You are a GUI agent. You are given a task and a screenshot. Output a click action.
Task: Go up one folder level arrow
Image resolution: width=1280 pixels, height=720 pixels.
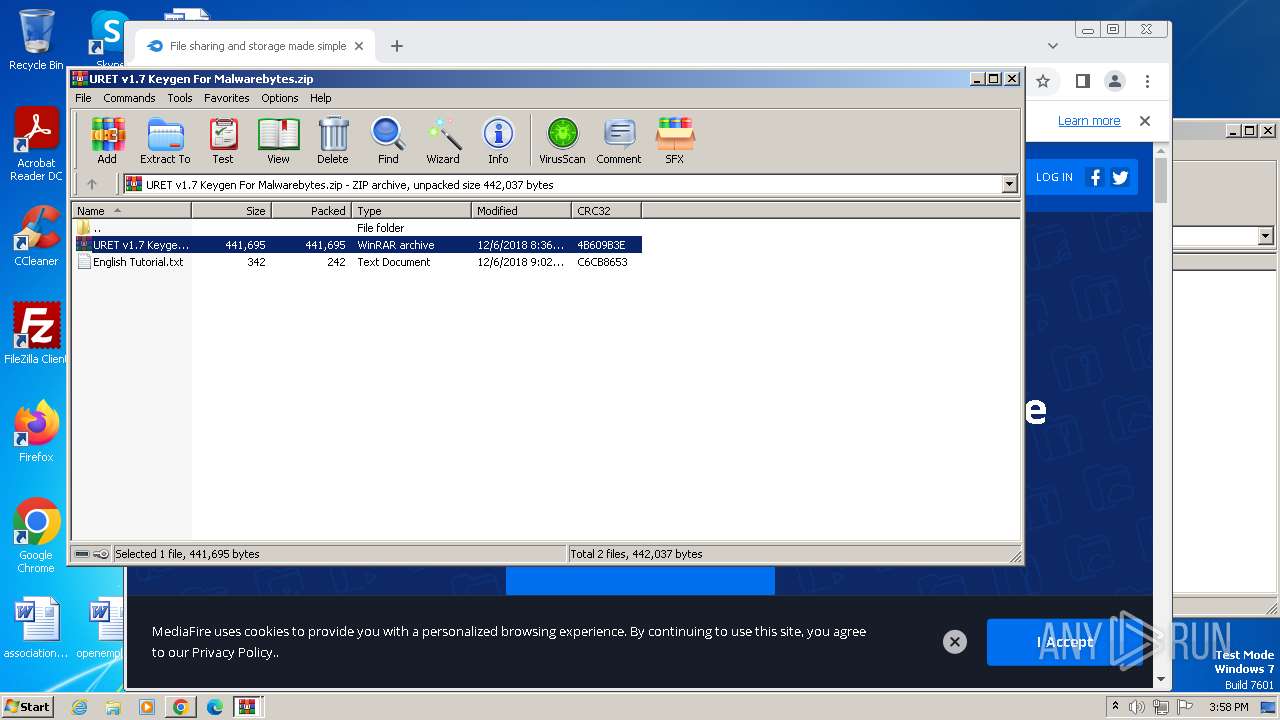point(92,184)
